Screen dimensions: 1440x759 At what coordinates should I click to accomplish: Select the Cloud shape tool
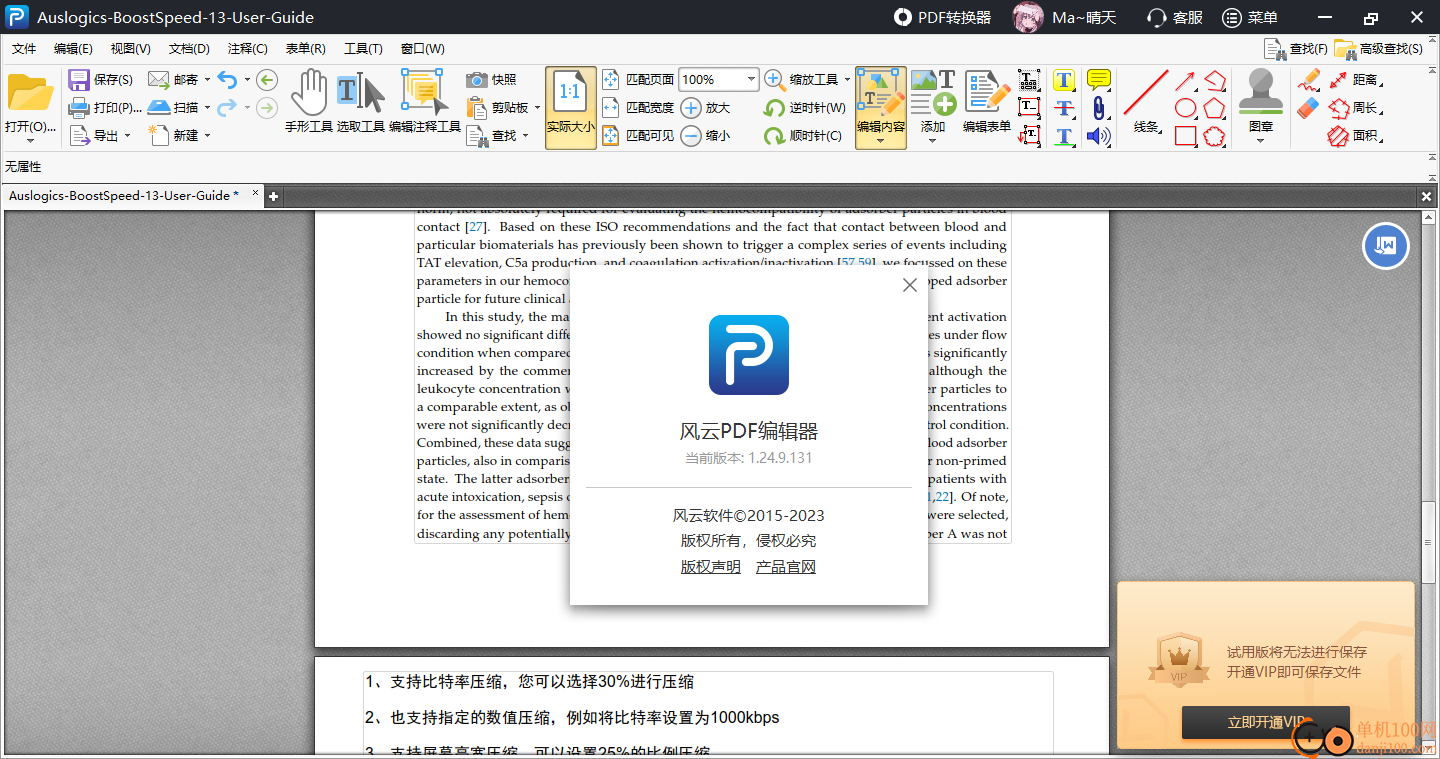(x=1214, y=136)
